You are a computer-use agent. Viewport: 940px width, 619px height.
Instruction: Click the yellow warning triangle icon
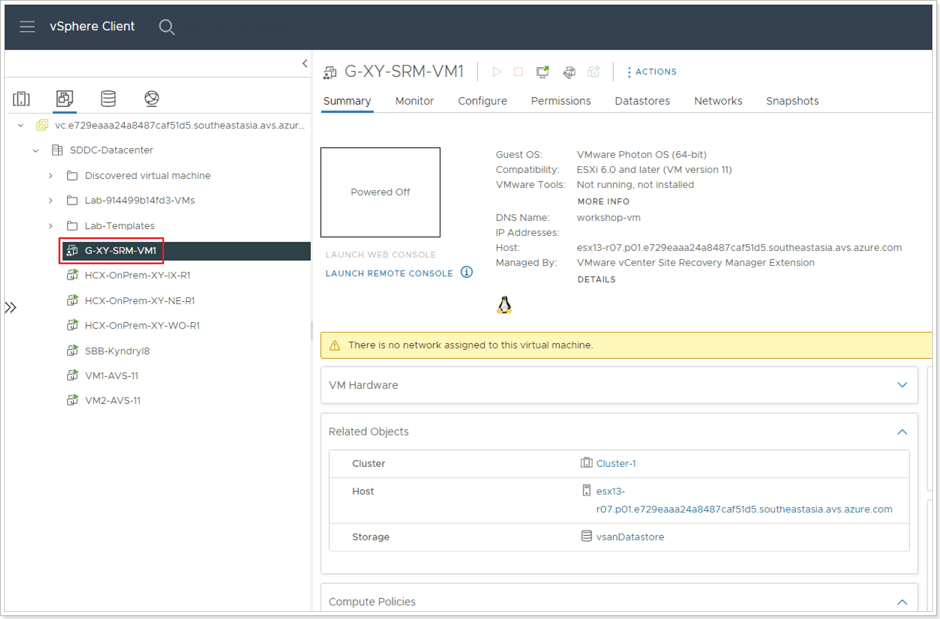(x=335, y=345)
